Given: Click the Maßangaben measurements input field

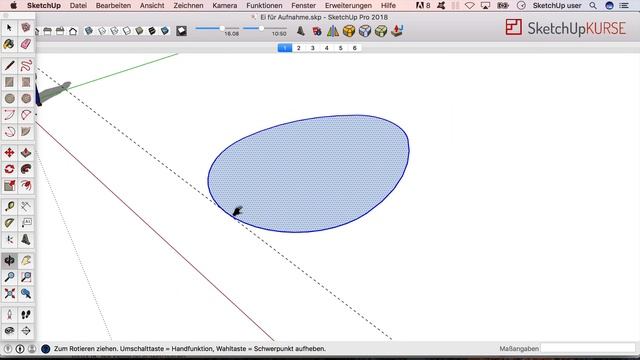Looking at the screenshot, I should (x=588, y=349).
